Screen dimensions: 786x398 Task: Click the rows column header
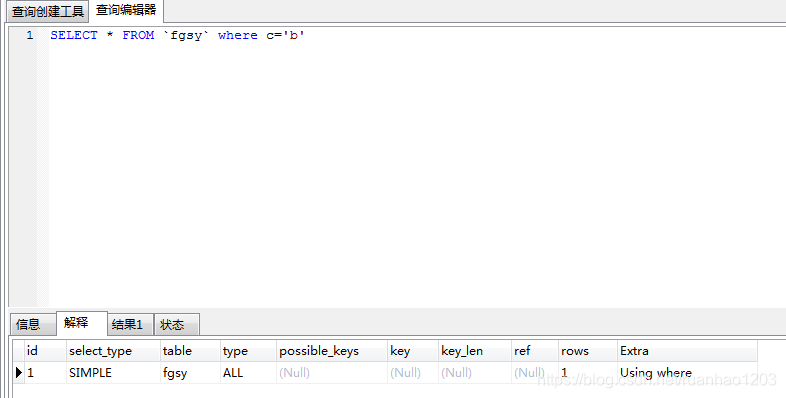click(587, 351)
